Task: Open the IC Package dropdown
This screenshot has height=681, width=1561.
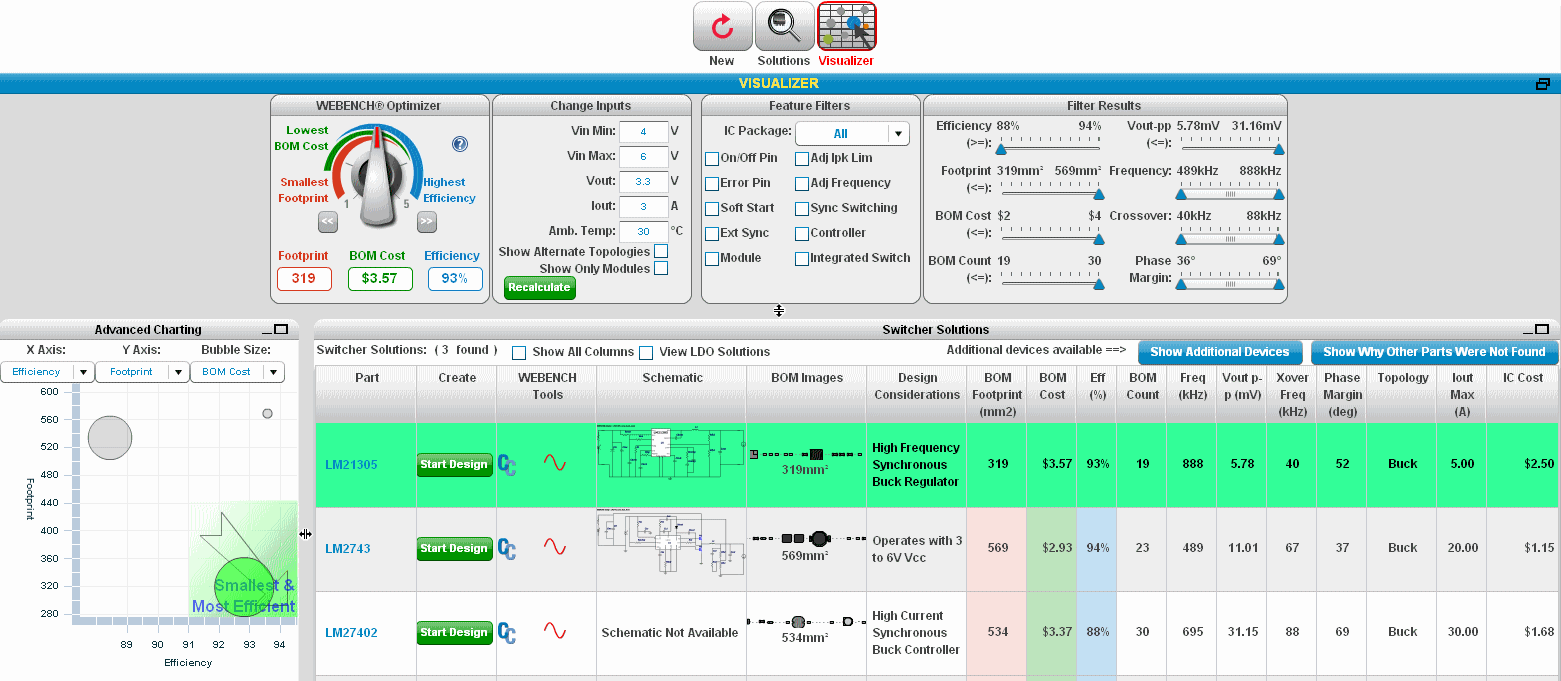Action: click(851, 133)
